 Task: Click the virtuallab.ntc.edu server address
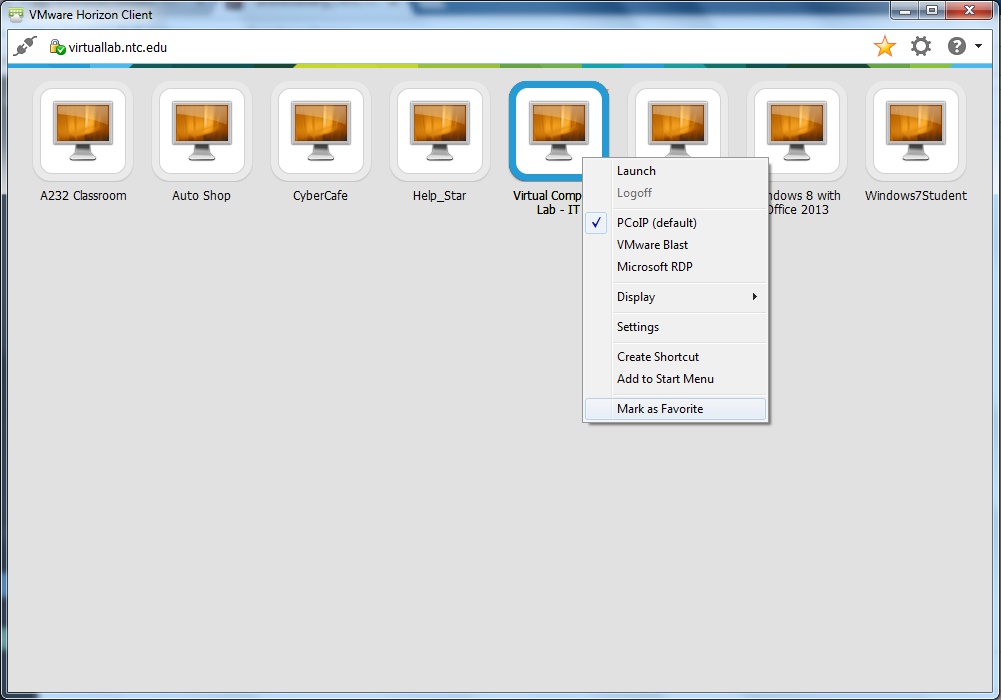coord(117,47)
